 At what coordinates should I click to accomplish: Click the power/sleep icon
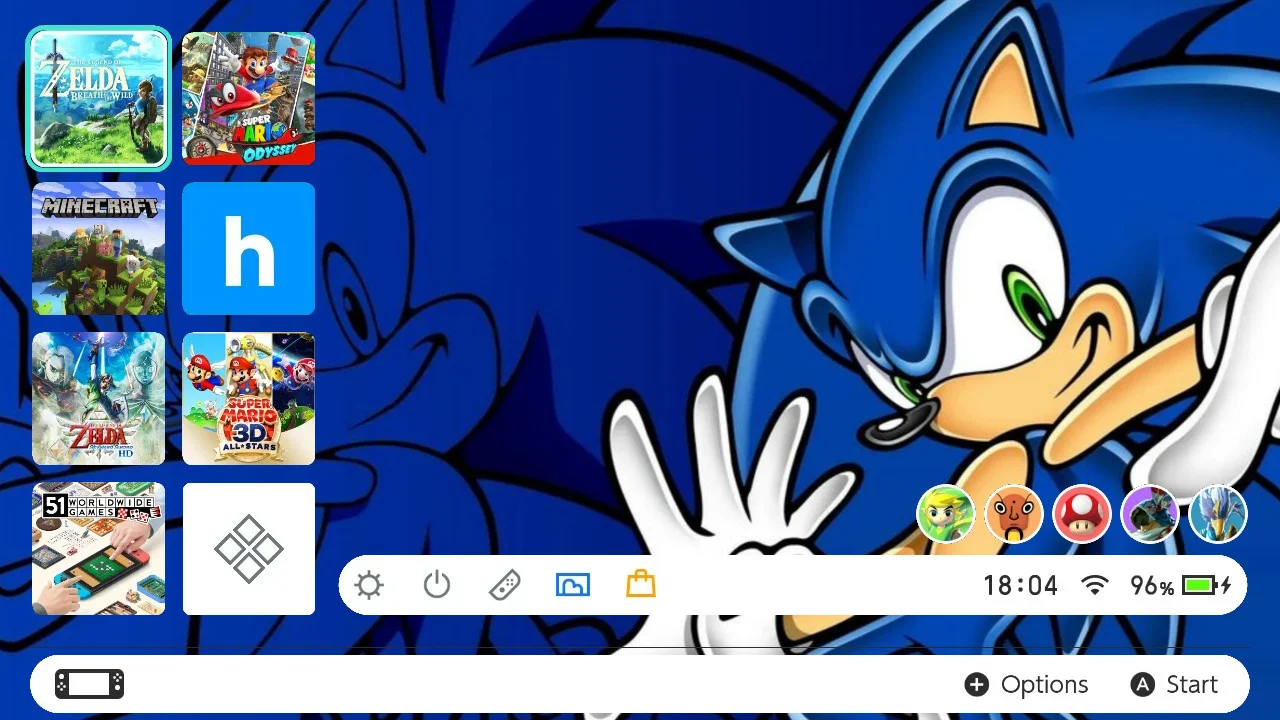tap(437, 585)
